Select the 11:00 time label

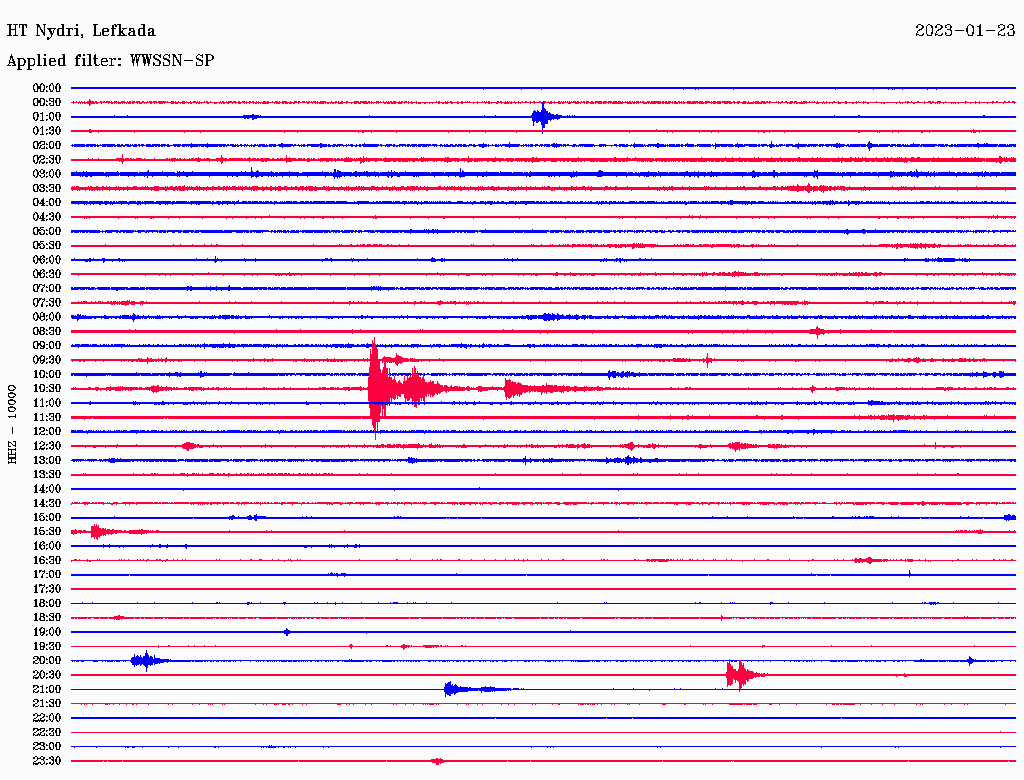pyautogui.click(x=47, y=403)
